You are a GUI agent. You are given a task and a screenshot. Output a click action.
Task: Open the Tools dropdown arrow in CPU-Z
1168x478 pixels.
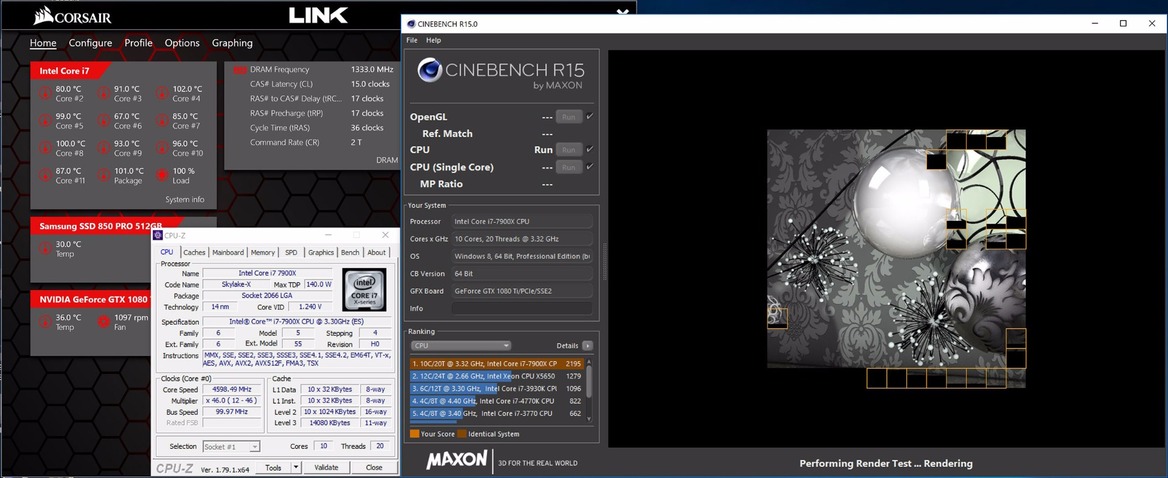coord(296,468)
